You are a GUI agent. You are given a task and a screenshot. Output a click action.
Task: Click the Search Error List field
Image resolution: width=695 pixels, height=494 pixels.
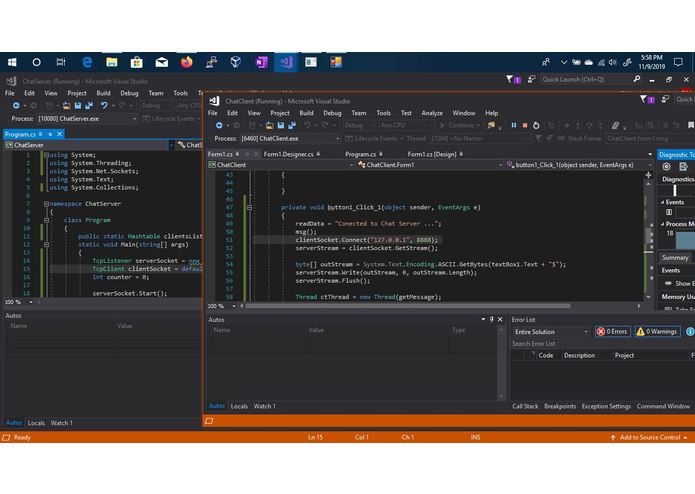coord(602,344)
